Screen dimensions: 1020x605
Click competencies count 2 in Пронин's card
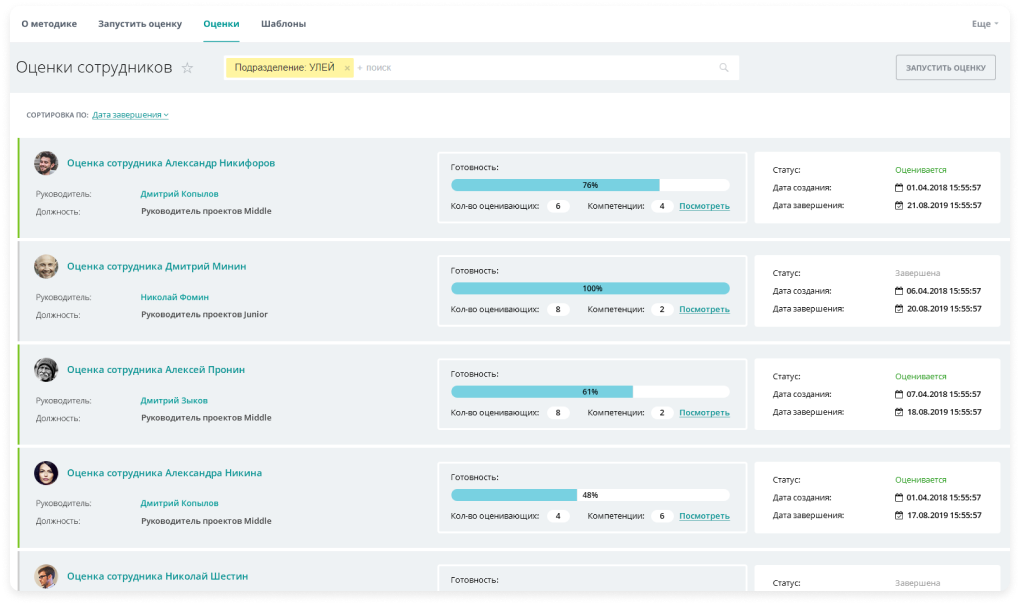click(x=662, y=413)
